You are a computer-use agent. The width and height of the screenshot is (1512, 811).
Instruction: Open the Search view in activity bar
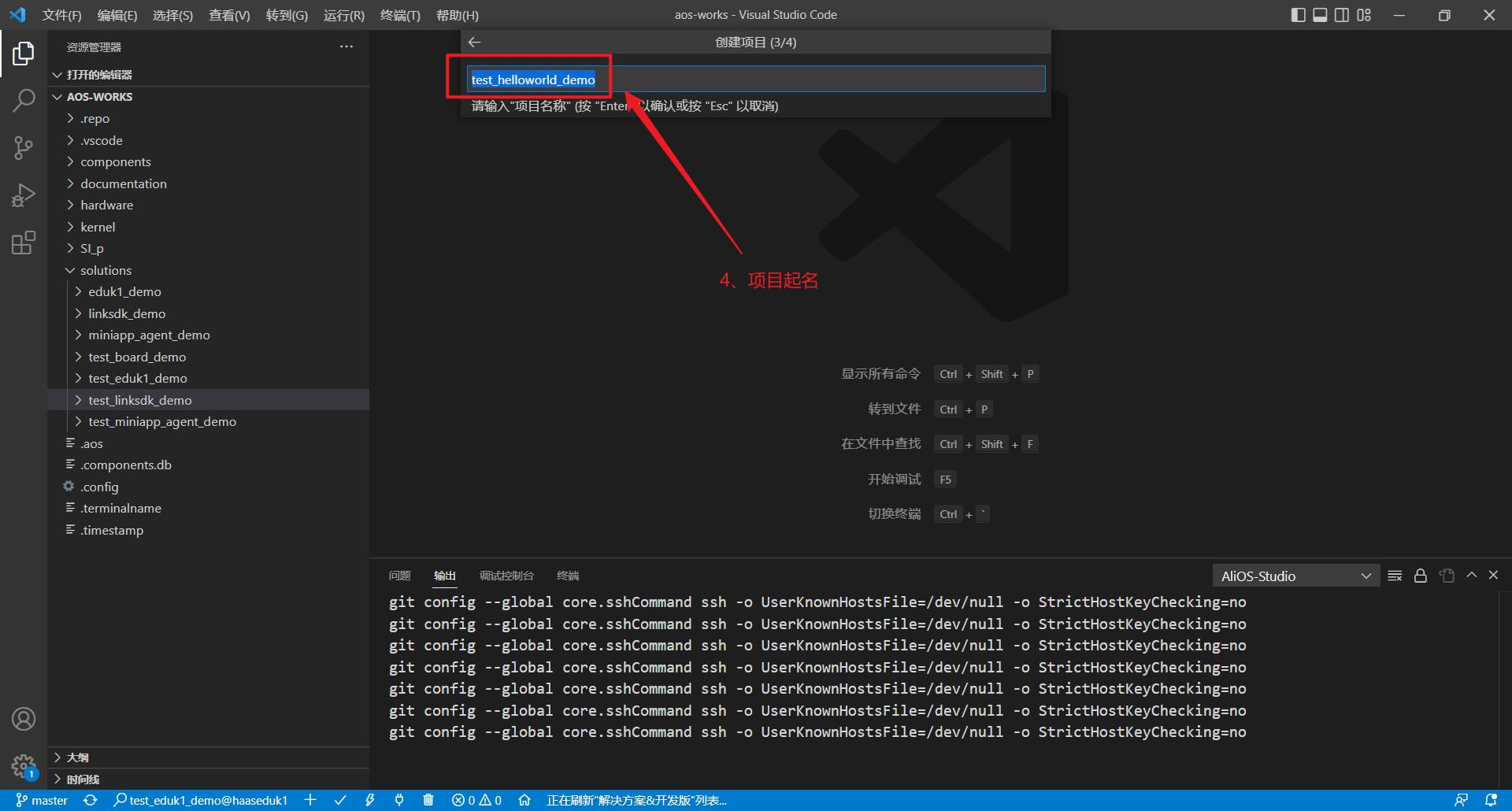click(24, 100)
